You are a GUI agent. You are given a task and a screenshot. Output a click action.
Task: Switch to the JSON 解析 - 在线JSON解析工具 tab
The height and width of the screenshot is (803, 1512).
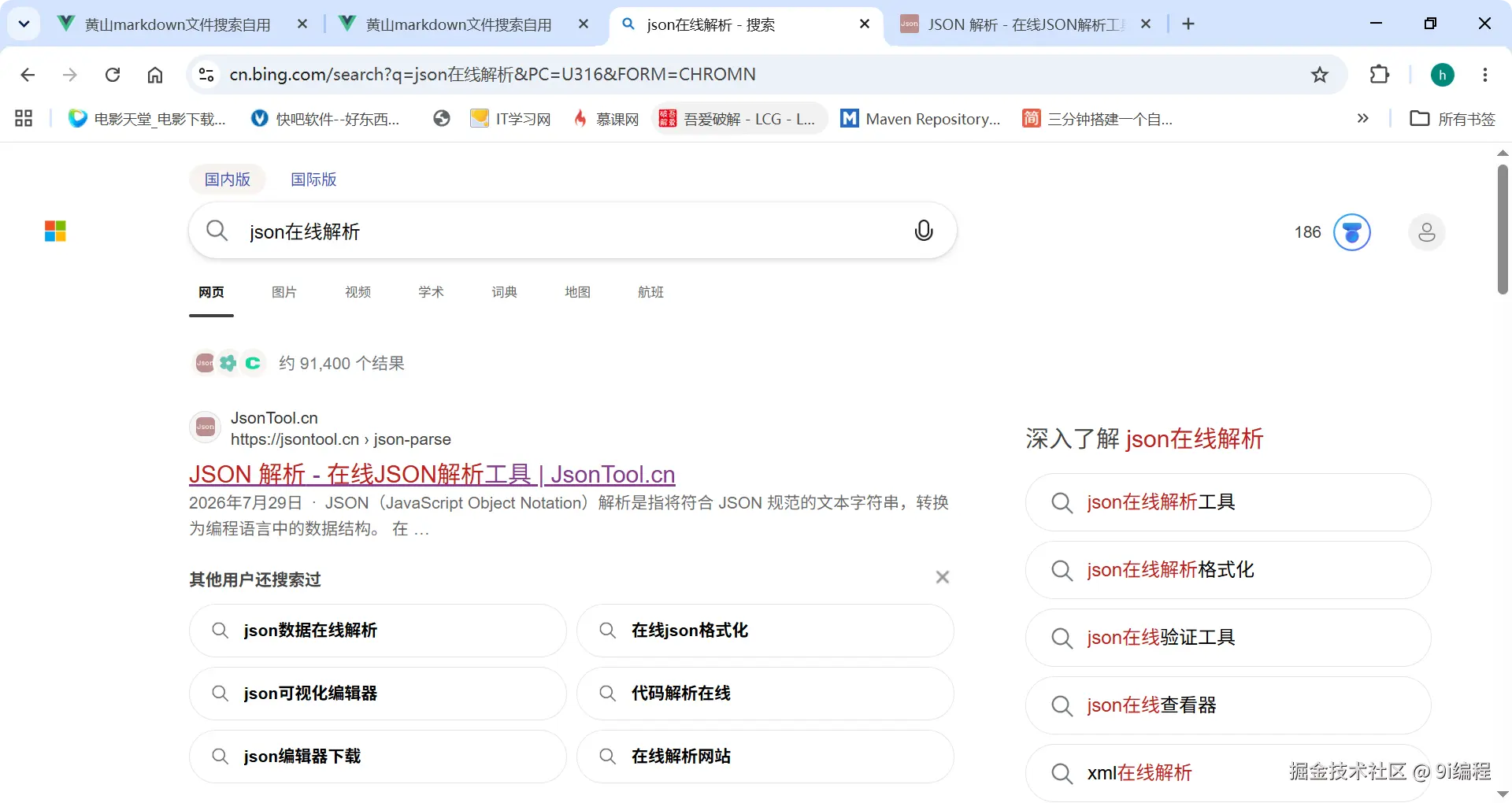1025,24
